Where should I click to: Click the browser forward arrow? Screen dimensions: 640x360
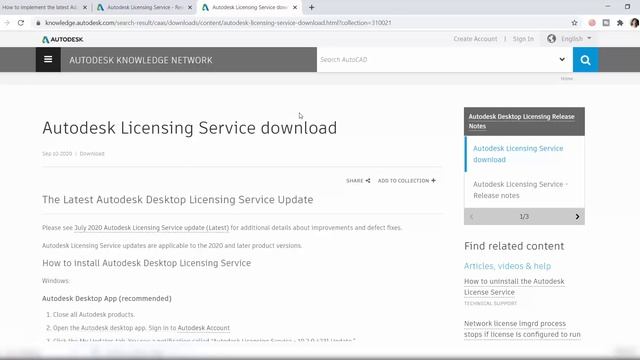(7, 23)
